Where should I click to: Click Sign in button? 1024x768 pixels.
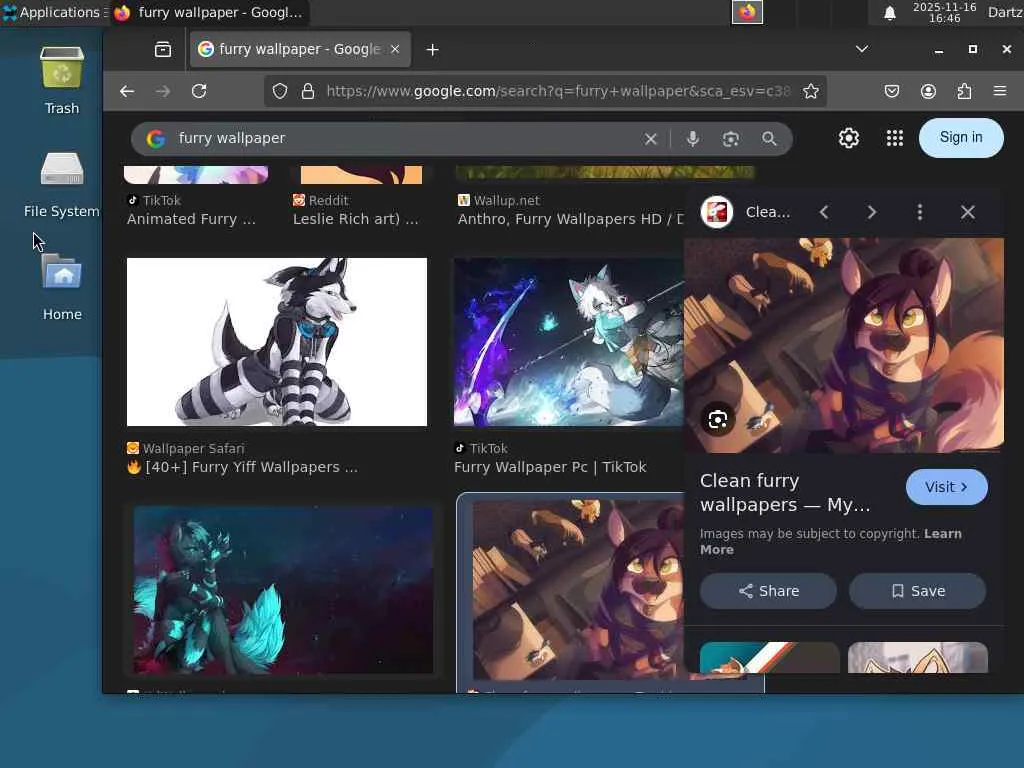[961, 138]
